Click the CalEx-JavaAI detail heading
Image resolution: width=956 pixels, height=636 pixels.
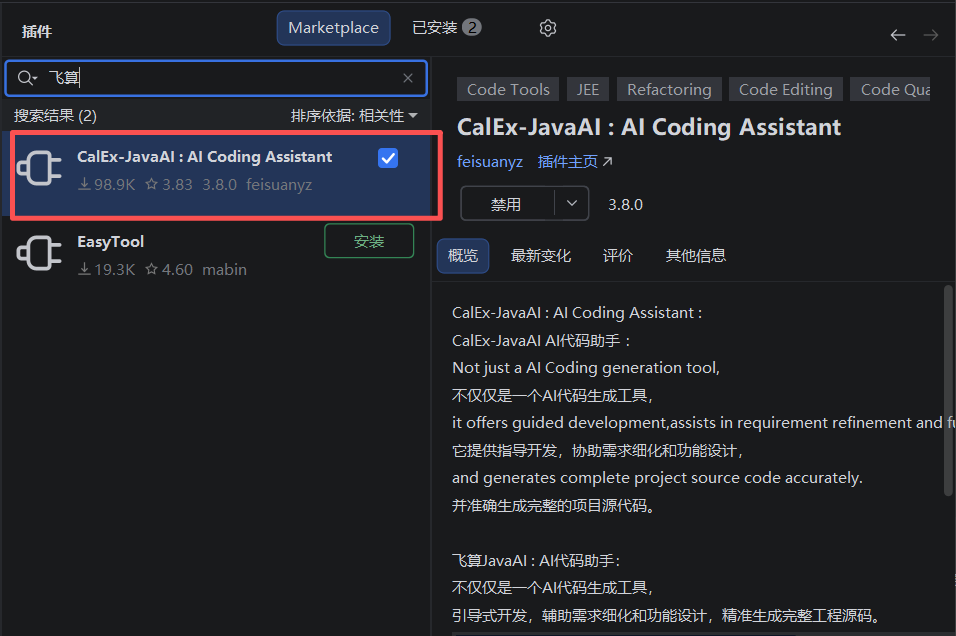pos(649,127)
